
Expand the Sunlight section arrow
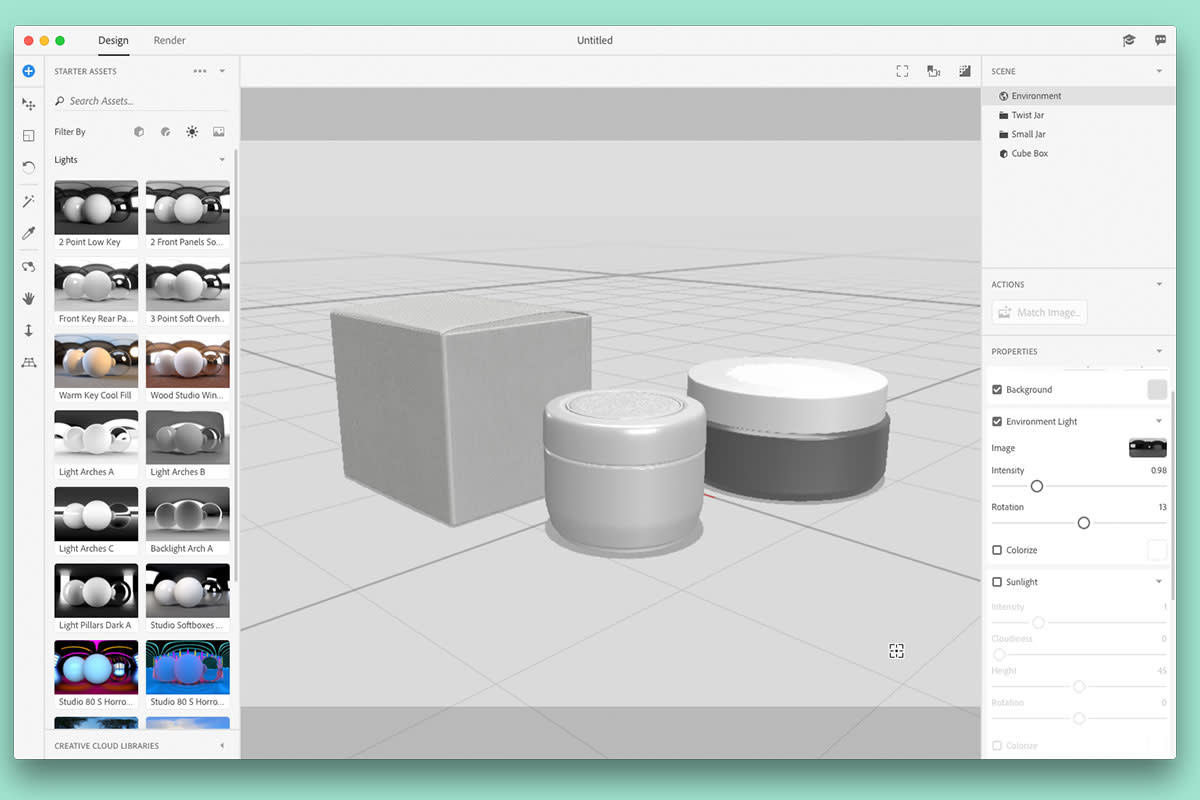tap(1159, 582)
